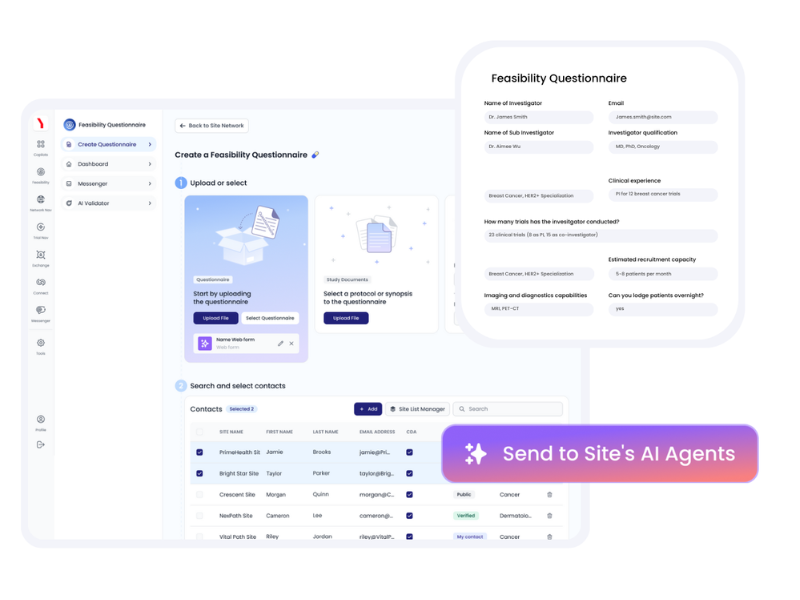
Task: Open the Tools gear icon
Action: coord(41,343)
